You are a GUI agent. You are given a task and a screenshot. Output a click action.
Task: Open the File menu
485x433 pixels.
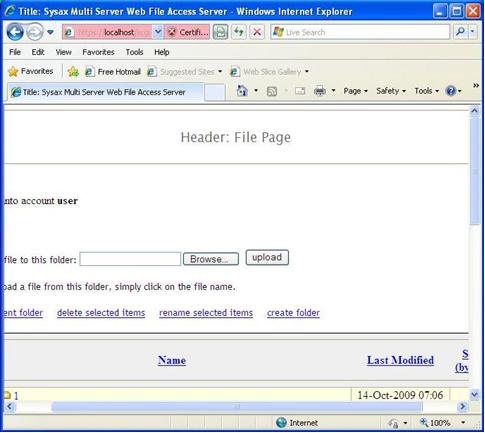coord(15,52)
